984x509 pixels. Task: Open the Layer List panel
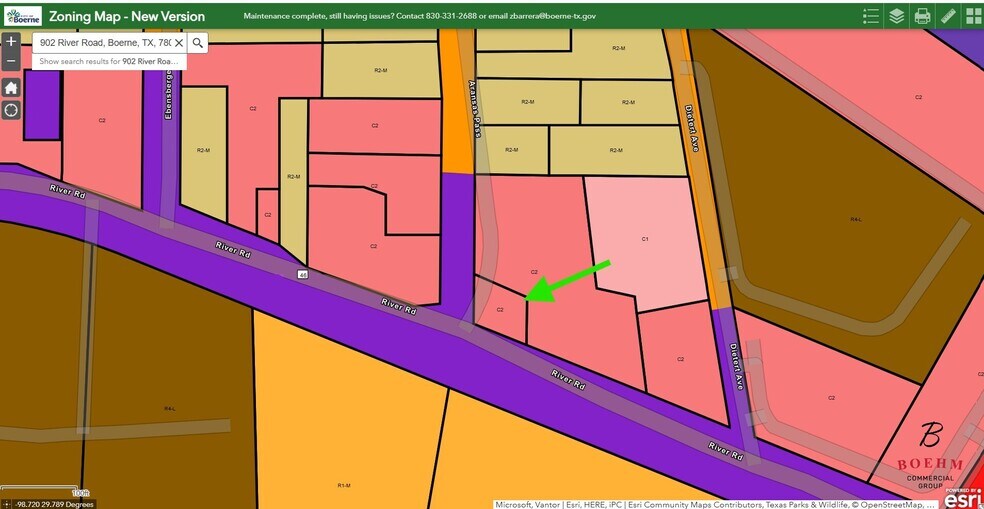pos(897,15)
